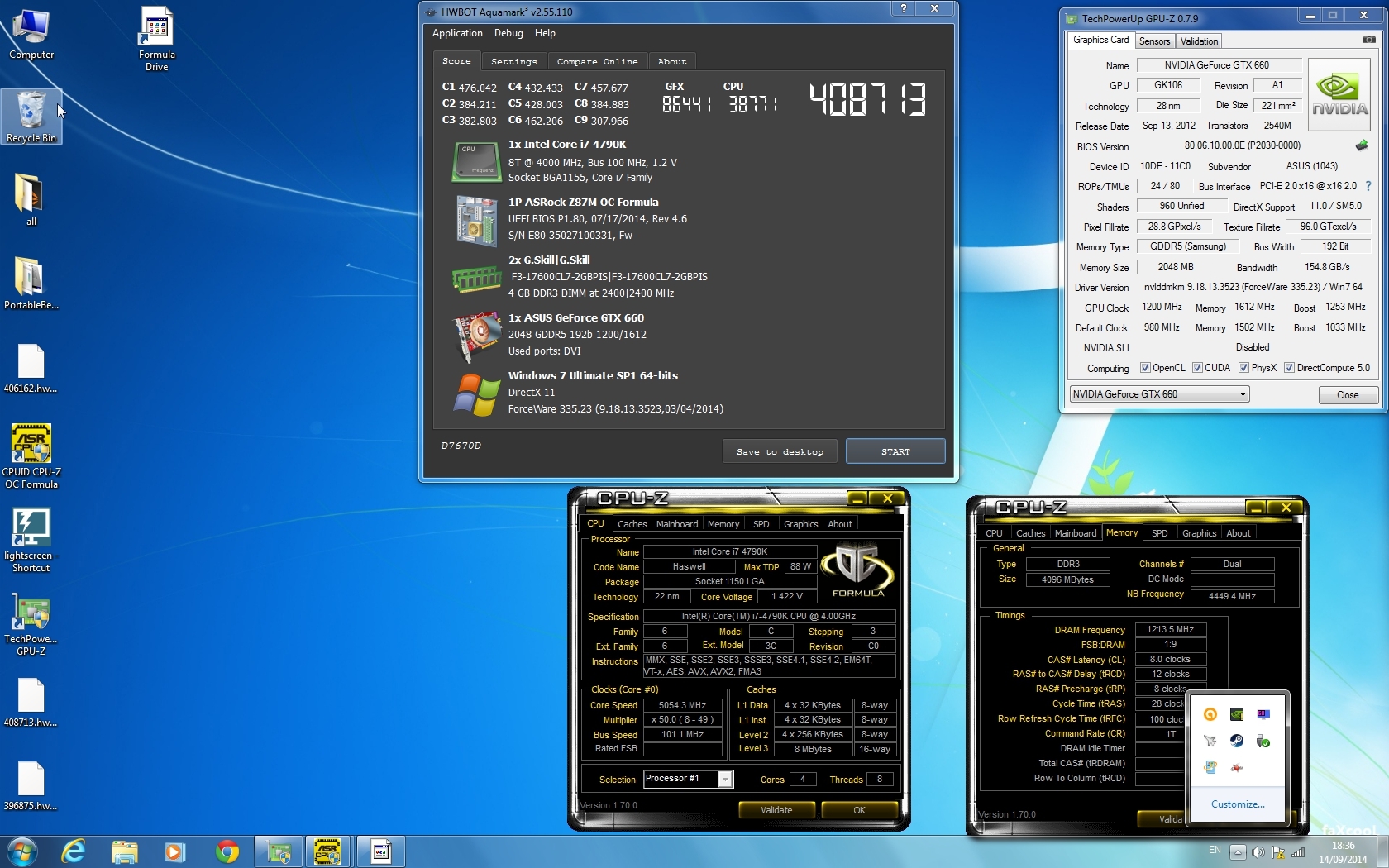Screen dimensions: 1389x868
Task: Click OK in left CPU-Z window
Action: tap(859, 810)
